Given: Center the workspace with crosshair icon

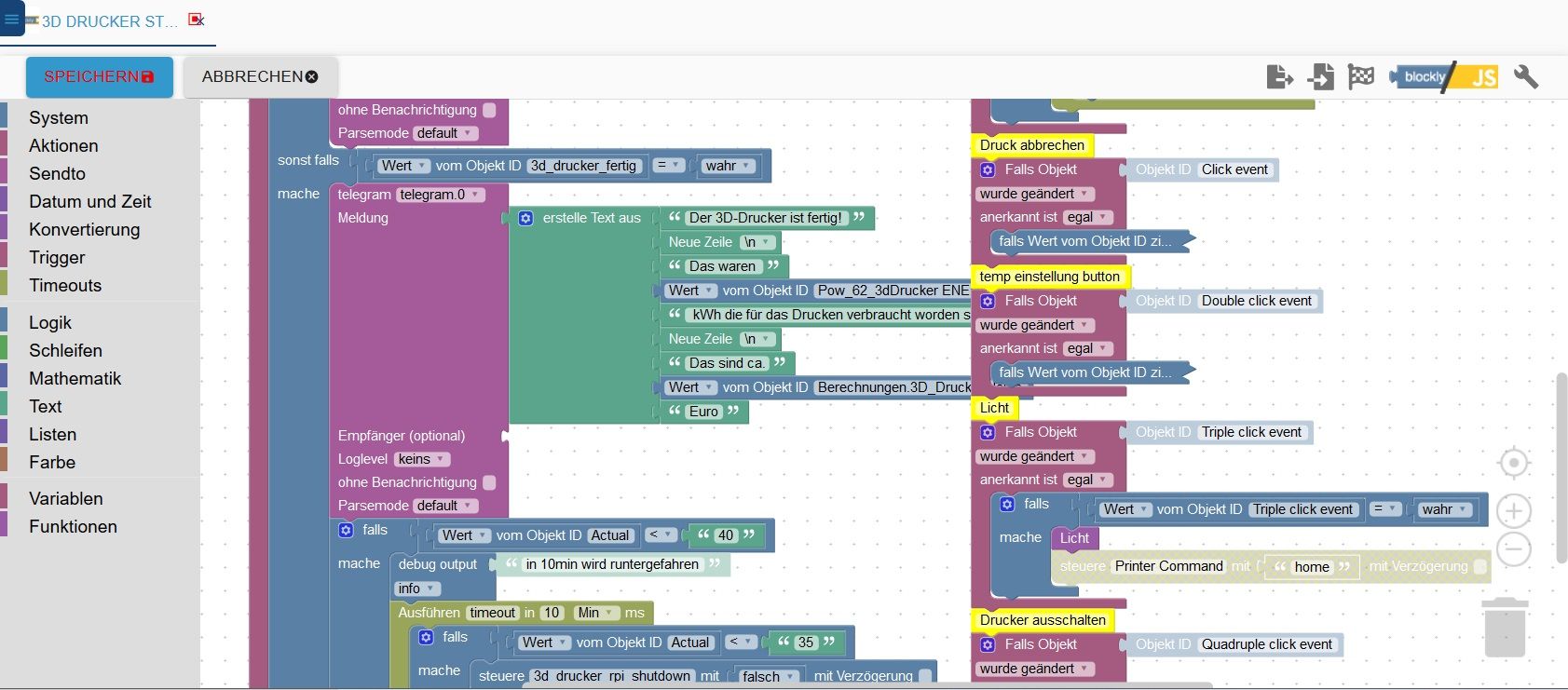Looking at the screenshot, I should 1514,463.
